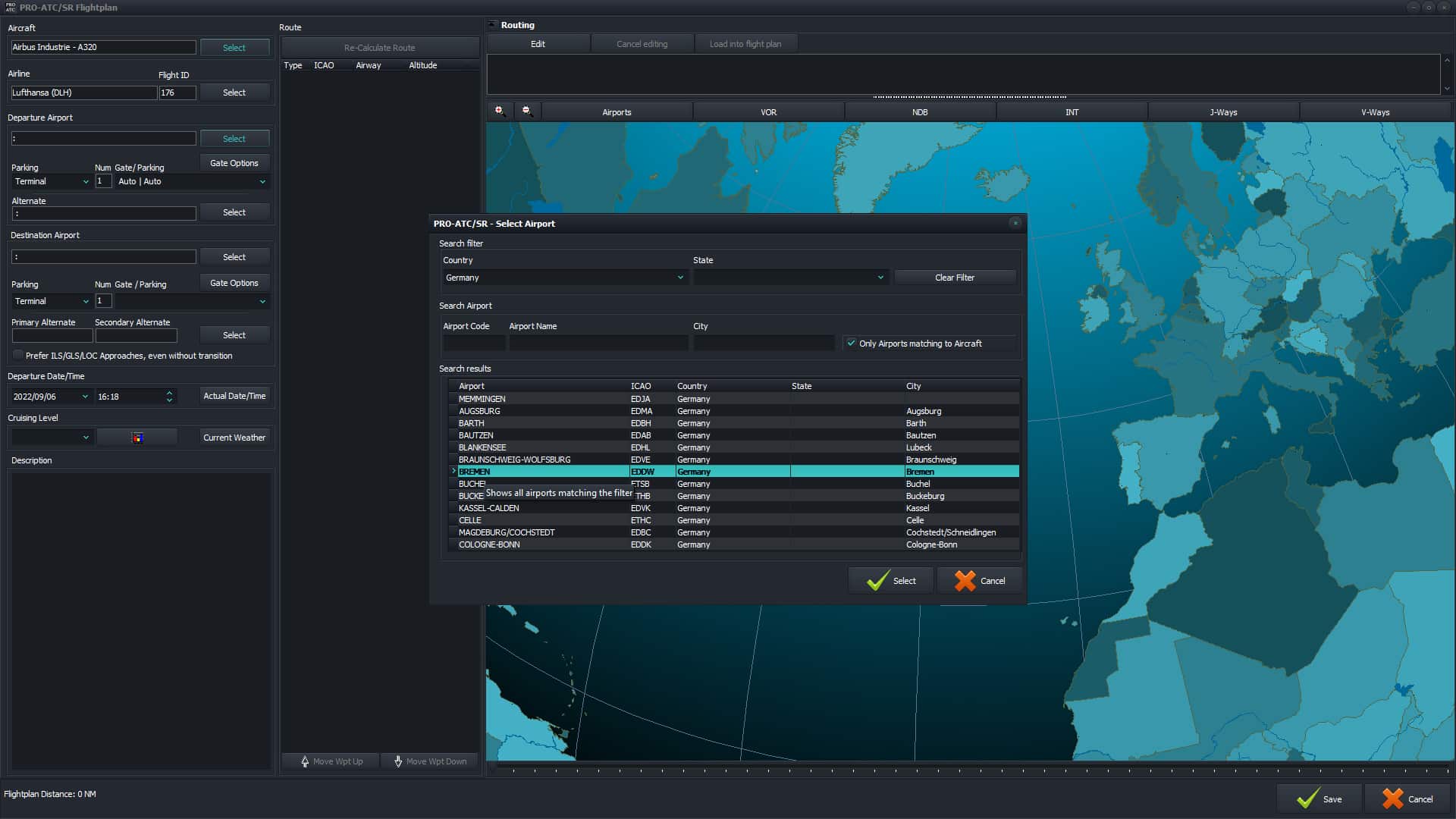Image resolution: width=1456 pixels, height=819 pixels.
Task: Click the map zoom out magnifier icon
Action: pos(527,111)
